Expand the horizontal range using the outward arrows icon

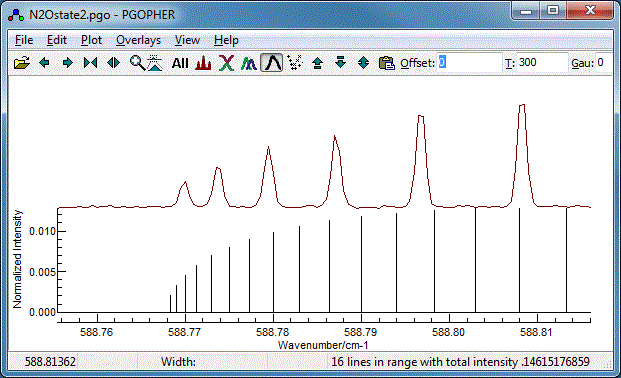click(113, 63)
